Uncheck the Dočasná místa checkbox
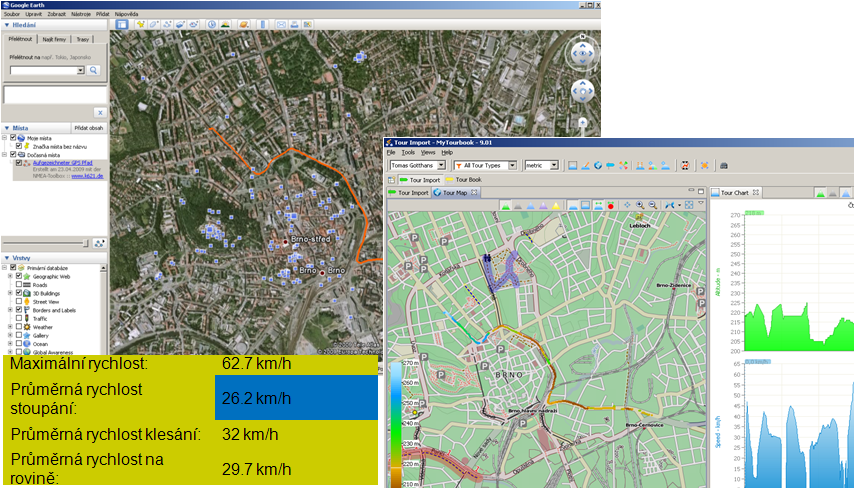 point(14,155)
